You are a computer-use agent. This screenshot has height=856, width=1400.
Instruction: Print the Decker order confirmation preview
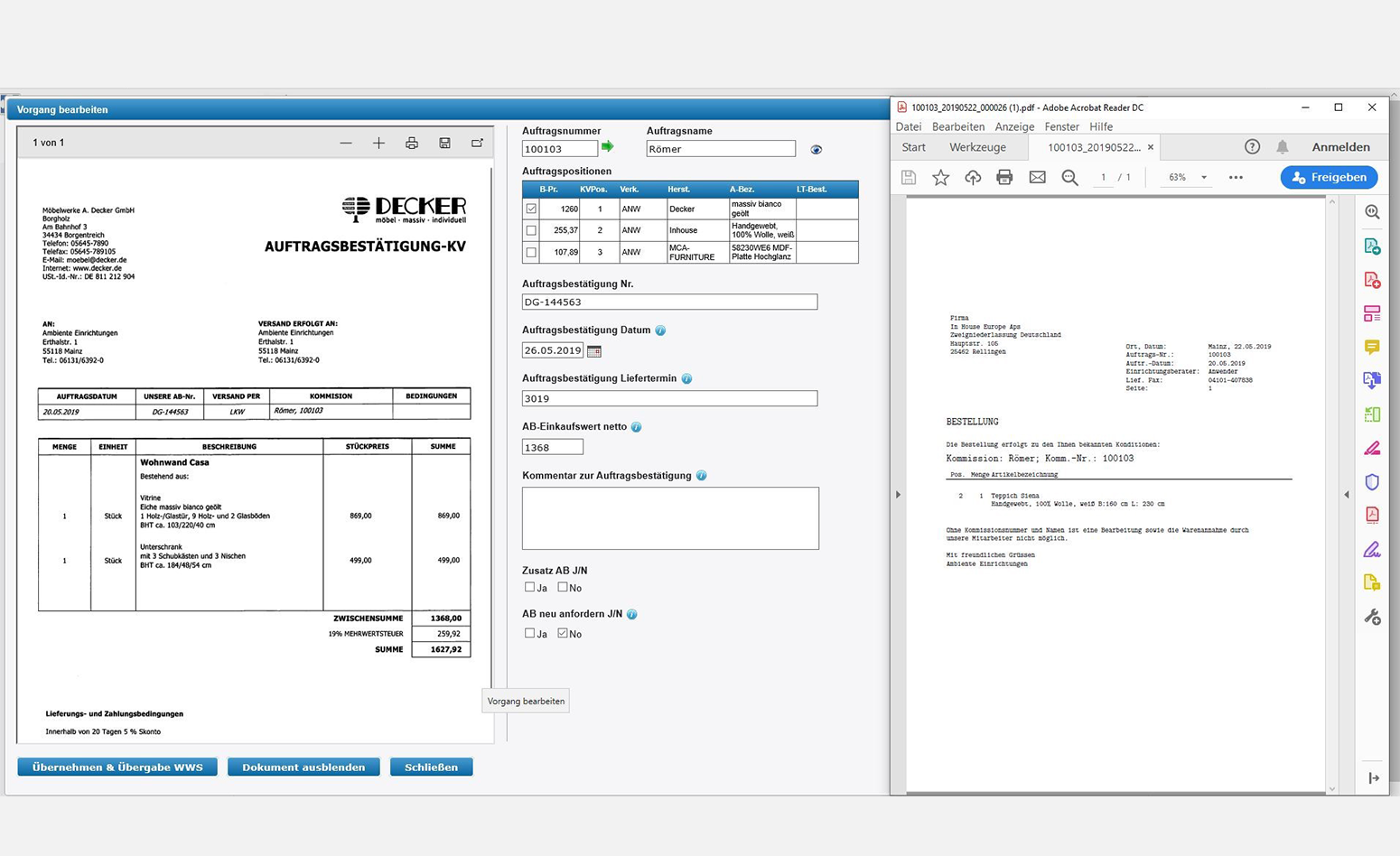412,143
